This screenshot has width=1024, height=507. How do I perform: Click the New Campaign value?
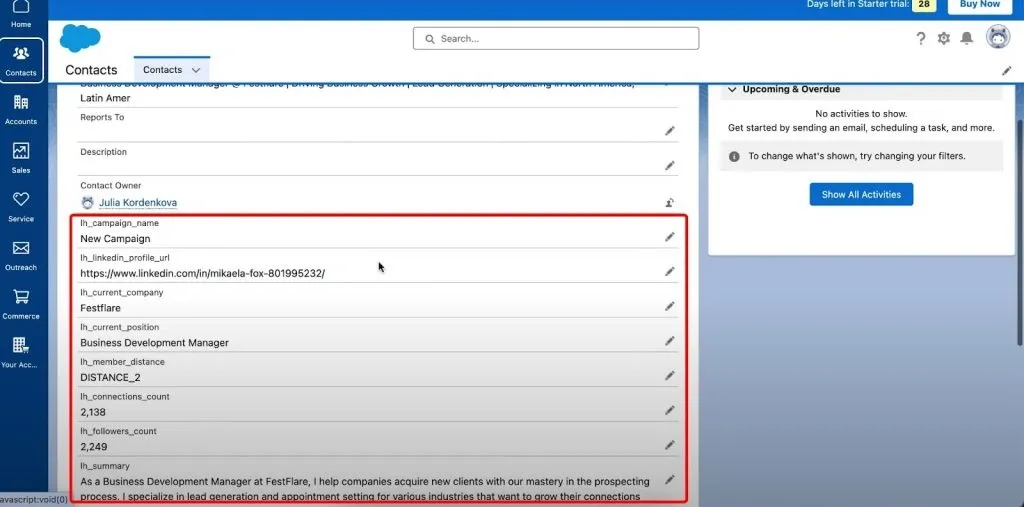[x=115, y=239]
